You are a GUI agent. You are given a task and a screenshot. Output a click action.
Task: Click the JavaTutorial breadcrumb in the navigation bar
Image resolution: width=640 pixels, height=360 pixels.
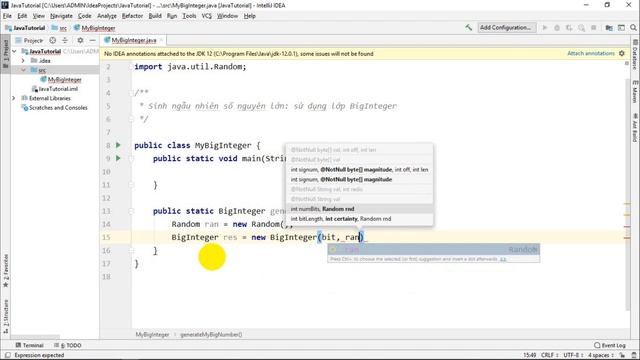coord(25,28)
